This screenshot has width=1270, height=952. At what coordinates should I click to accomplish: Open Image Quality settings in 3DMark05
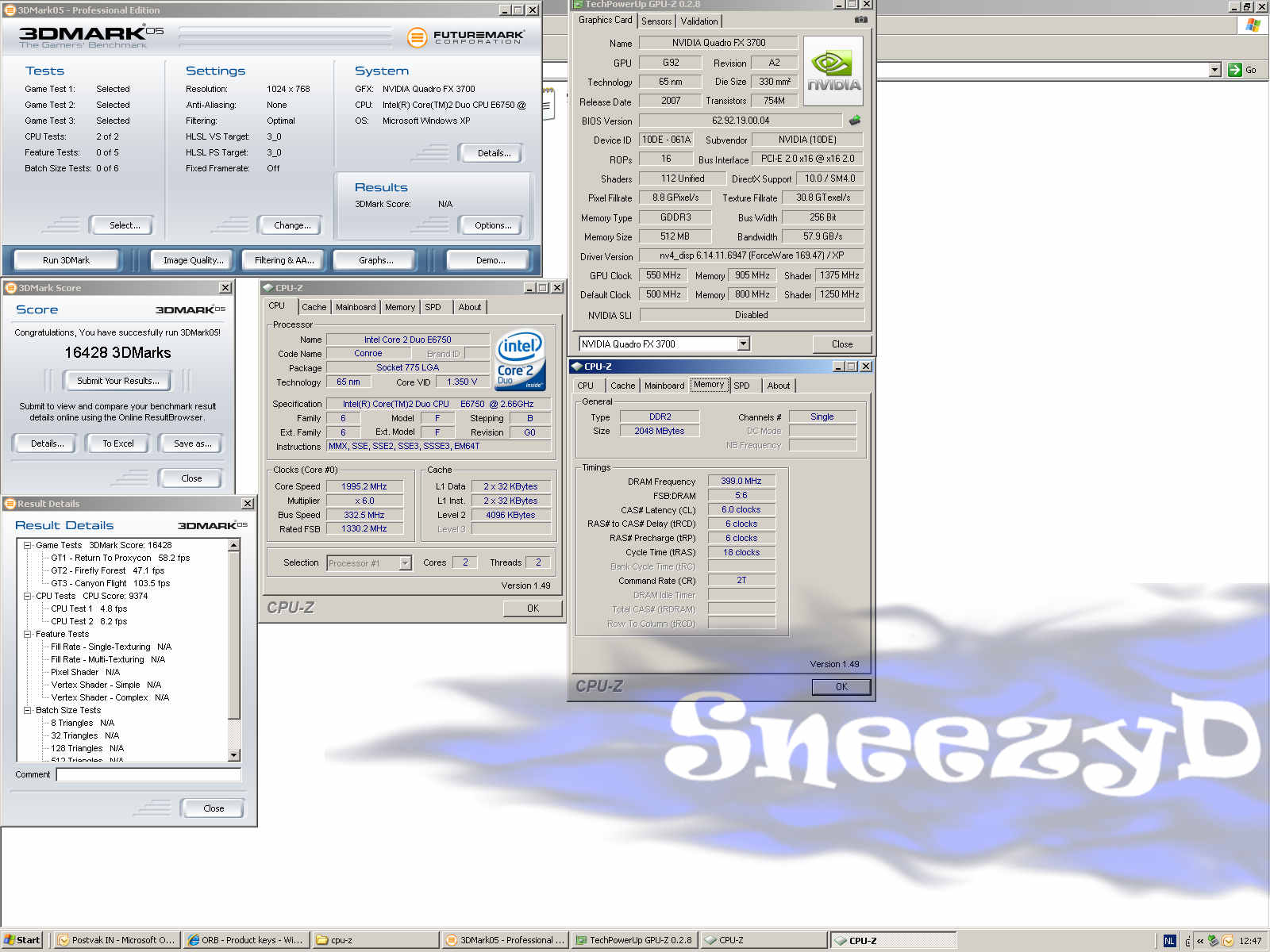tap(193, 260)
